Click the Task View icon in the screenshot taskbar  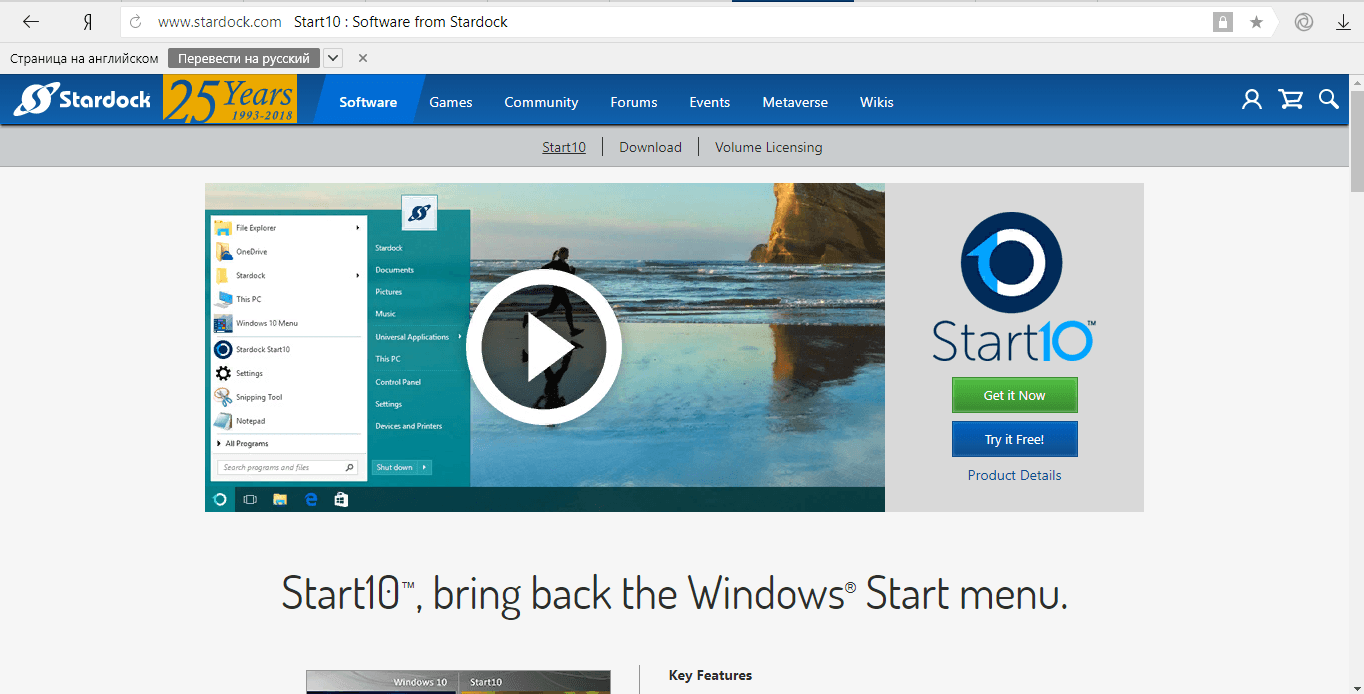[x=250, y=499]
